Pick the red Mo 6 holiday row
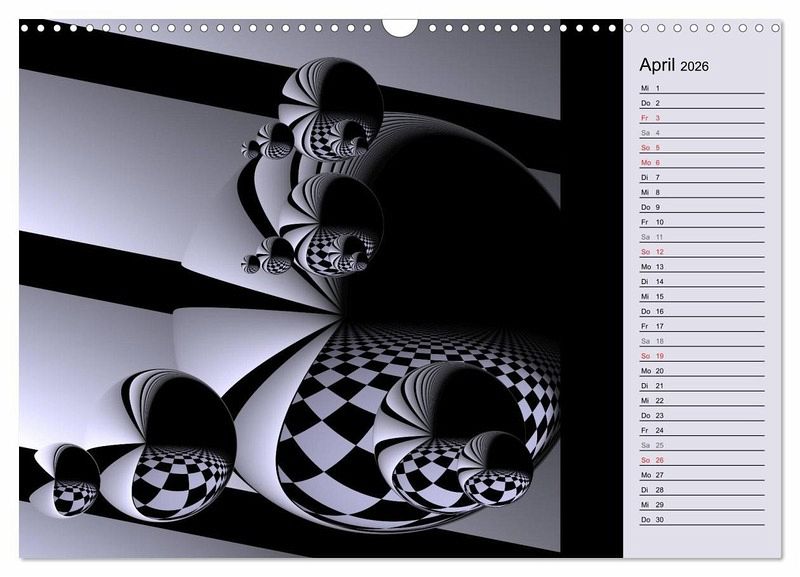 coord(701,162)
